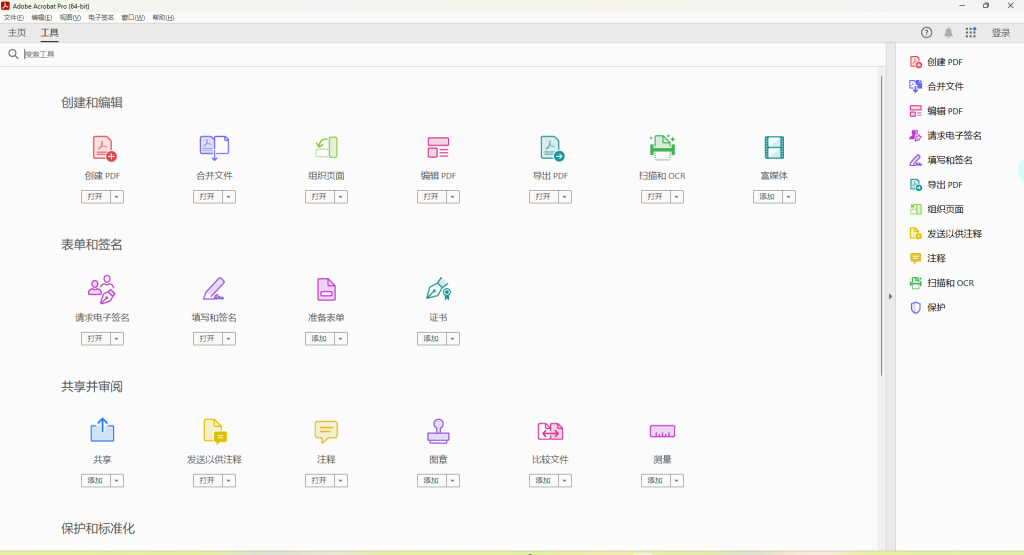Switch to the 主页 tab
Viewport: 1024px width, 555px height.
pyautogui.click(x=17, y=33)
